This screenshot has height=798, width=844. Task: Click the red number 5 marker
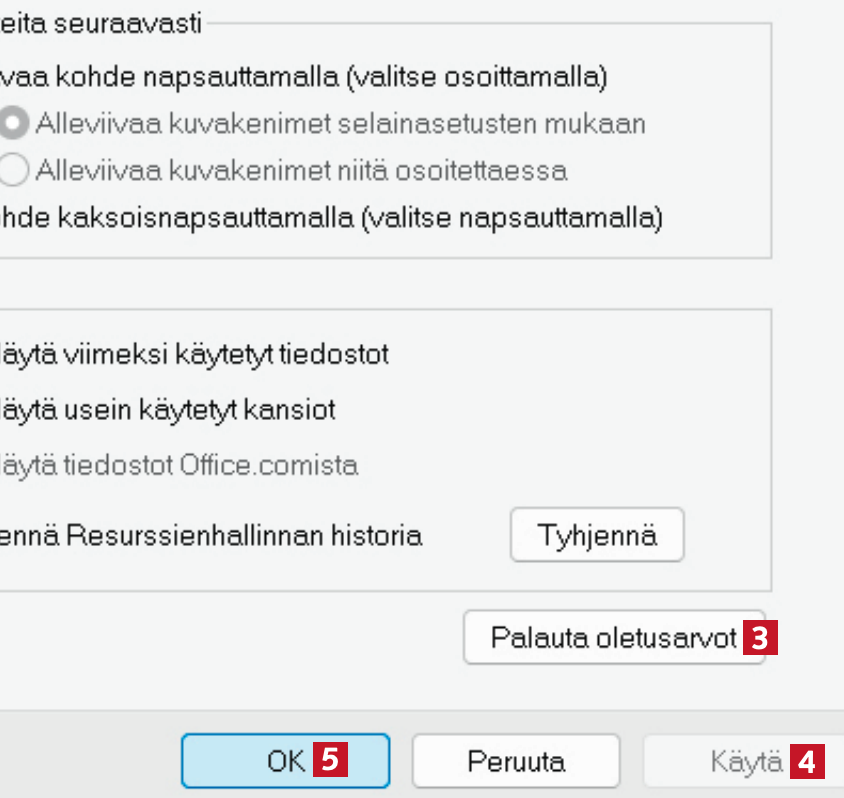click(x=330, y=762)
